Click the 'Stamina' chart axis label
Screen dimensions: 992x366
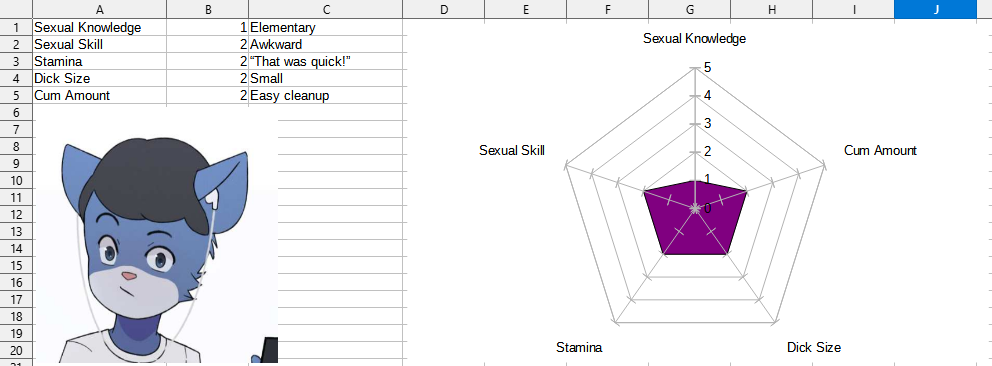pyautogui.click(x=579, y=347)
